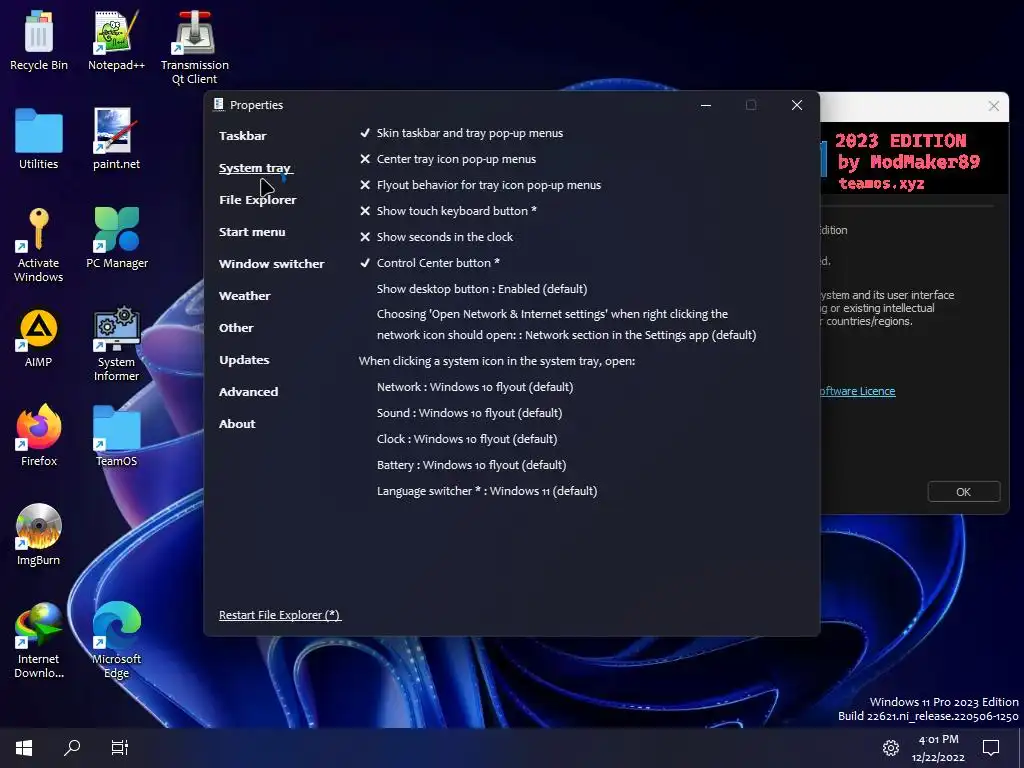The height and width of the screenshot is (768, 1024).
Task: Open Transmission Qt Client shortcut
Action: [x=195, y=47]
